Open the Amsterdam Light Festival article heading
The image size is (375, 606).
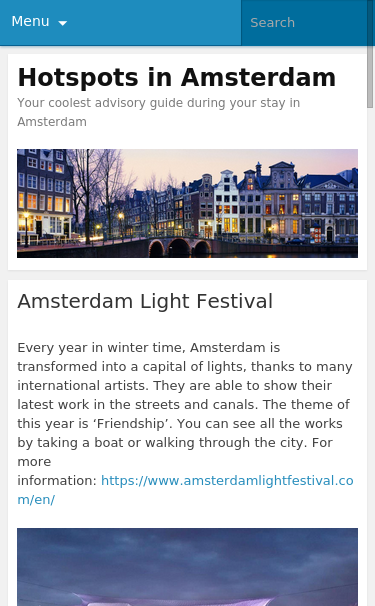145,301
